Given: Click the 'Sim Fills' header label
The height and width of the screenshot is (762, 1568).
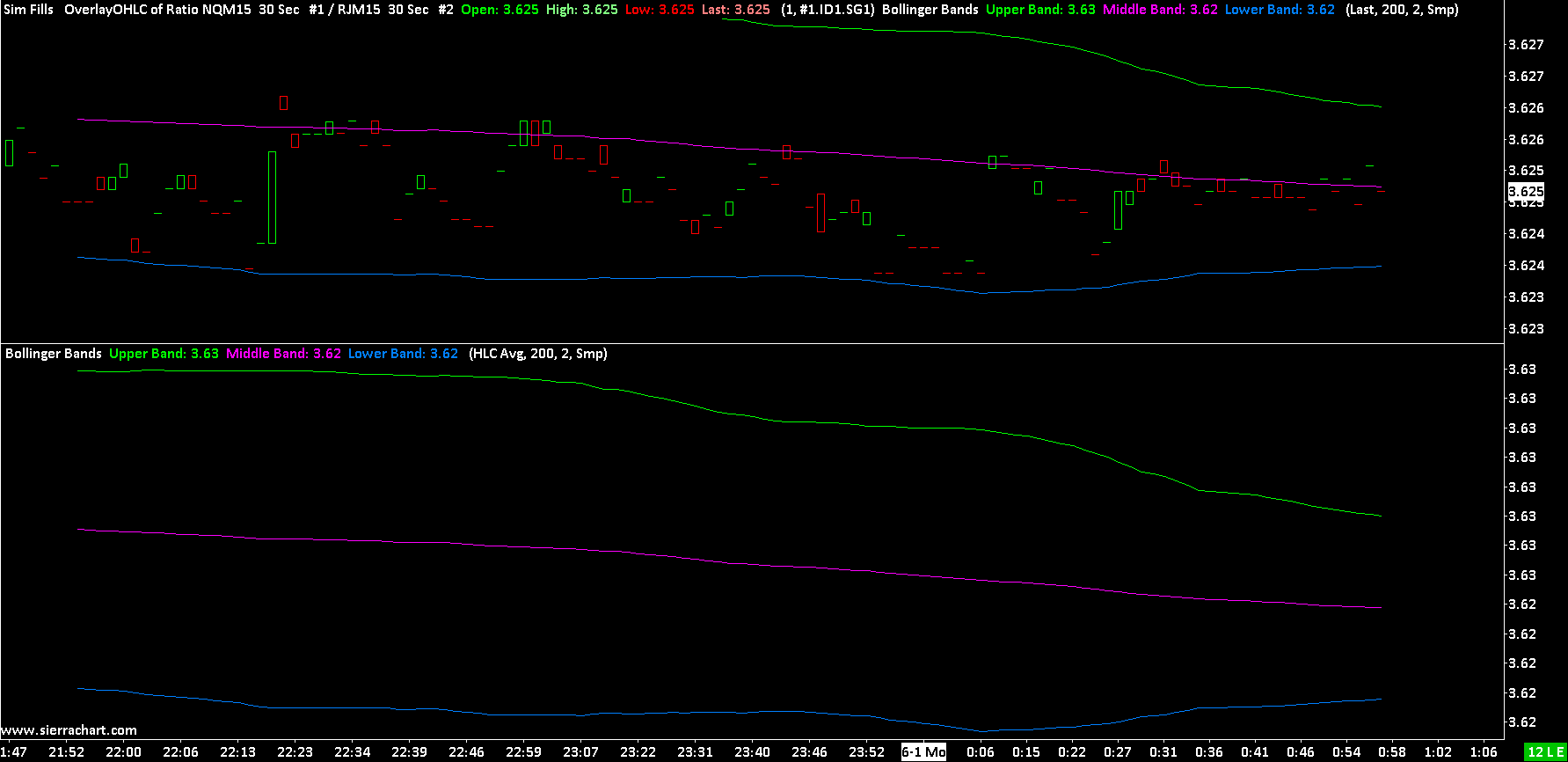Looking at the screenshot, I should 29,10.
